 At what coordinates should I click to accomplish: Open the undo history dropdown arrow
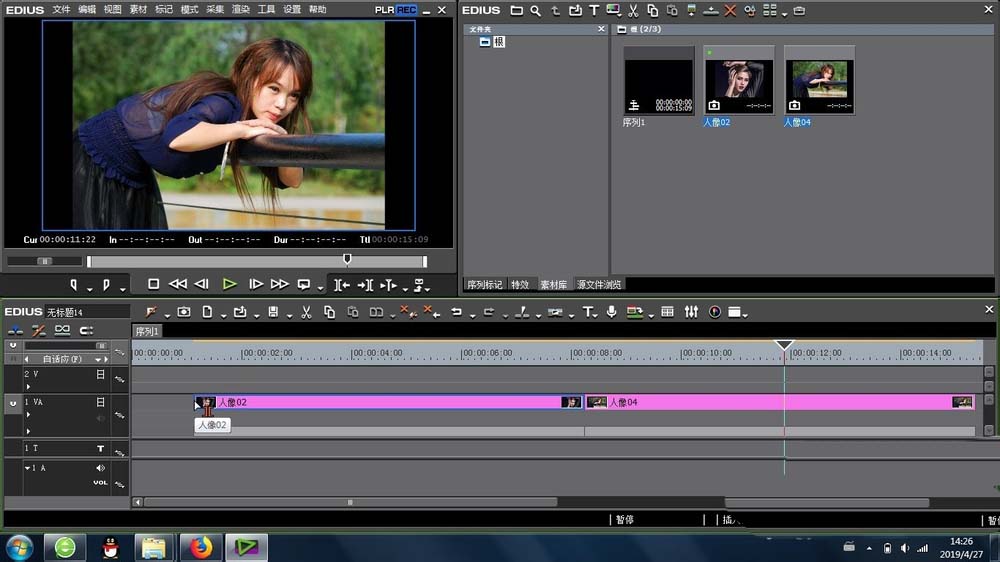pyautogui.click(x=473, y=315)
